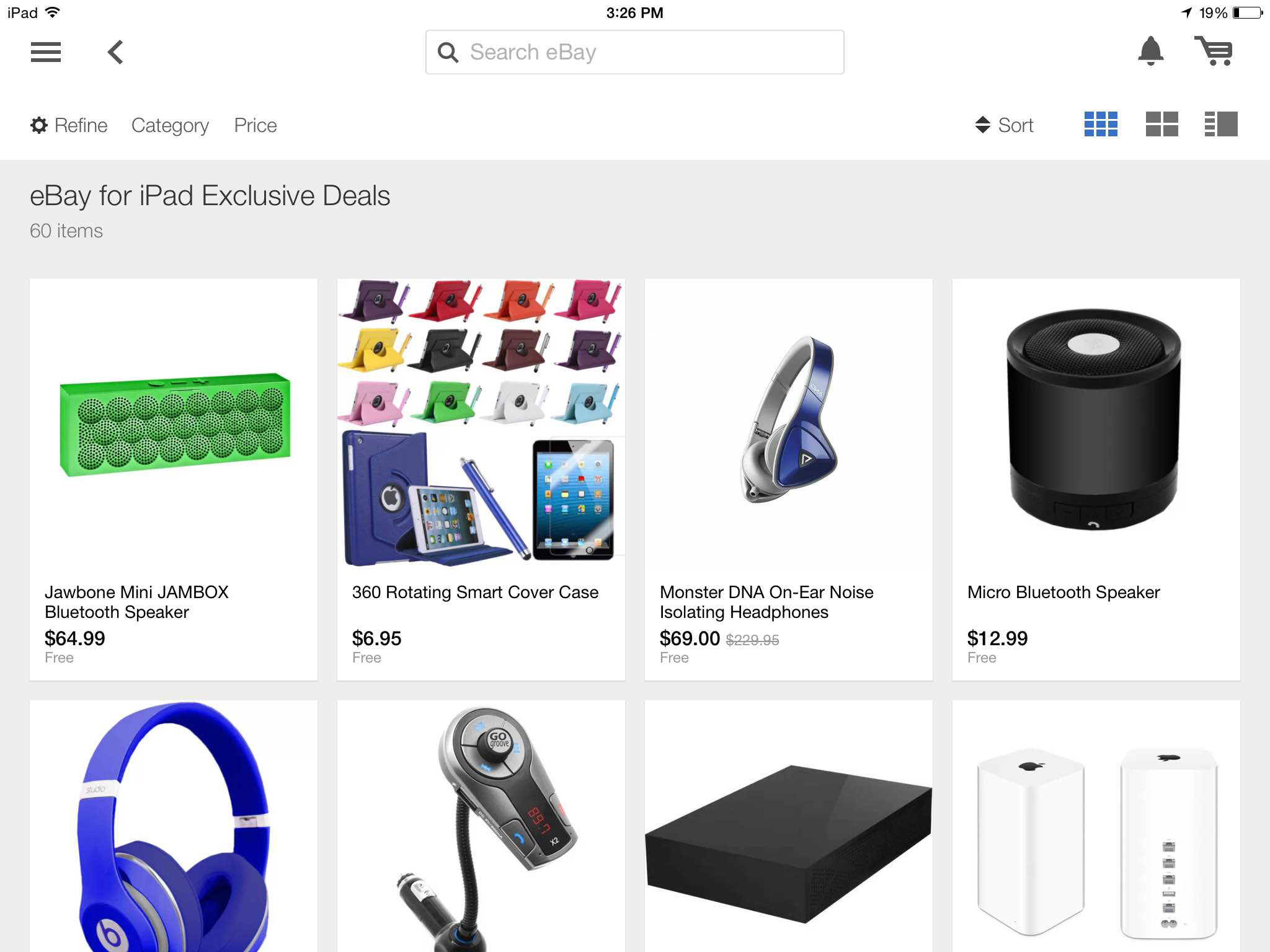Open the Apple AirPort towers item

[1096, 826]
